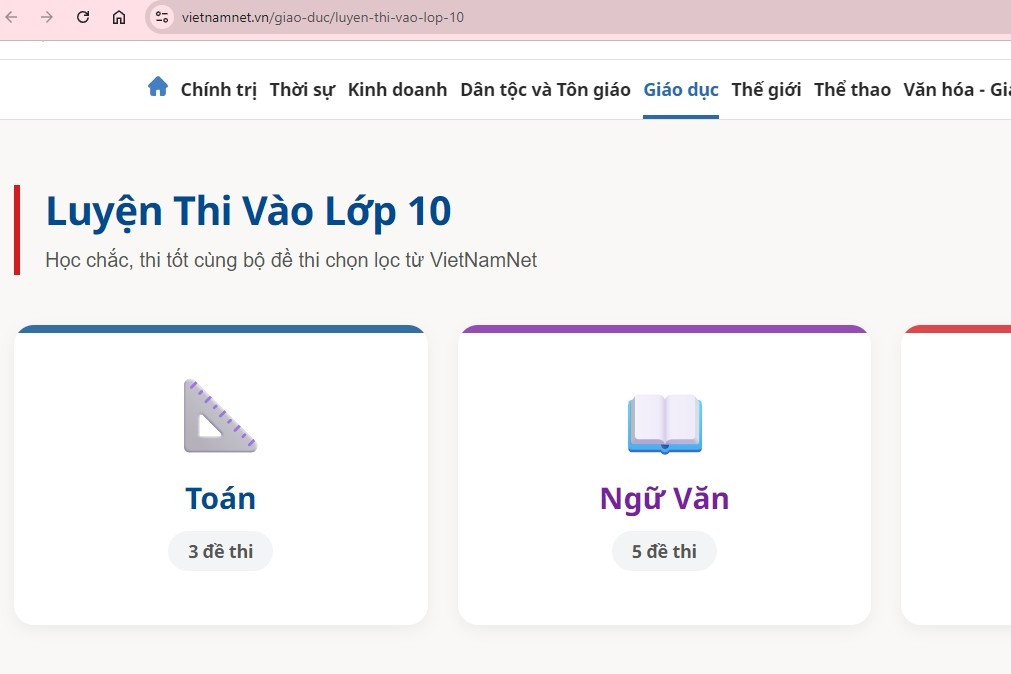Select the Kinh doanh menu item
The image size is (1011, 674).
coord(397,89)
